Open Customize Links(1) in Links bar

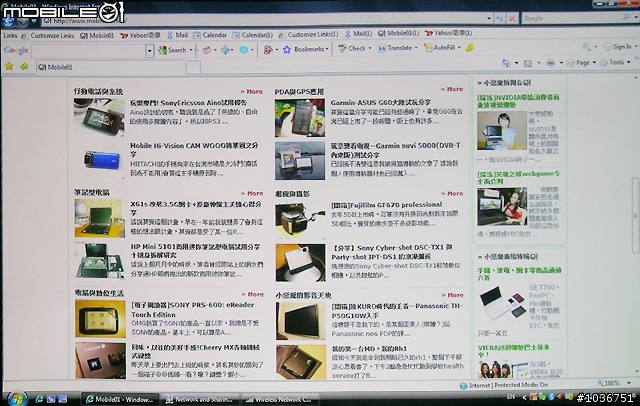click(x=308, y=35)
